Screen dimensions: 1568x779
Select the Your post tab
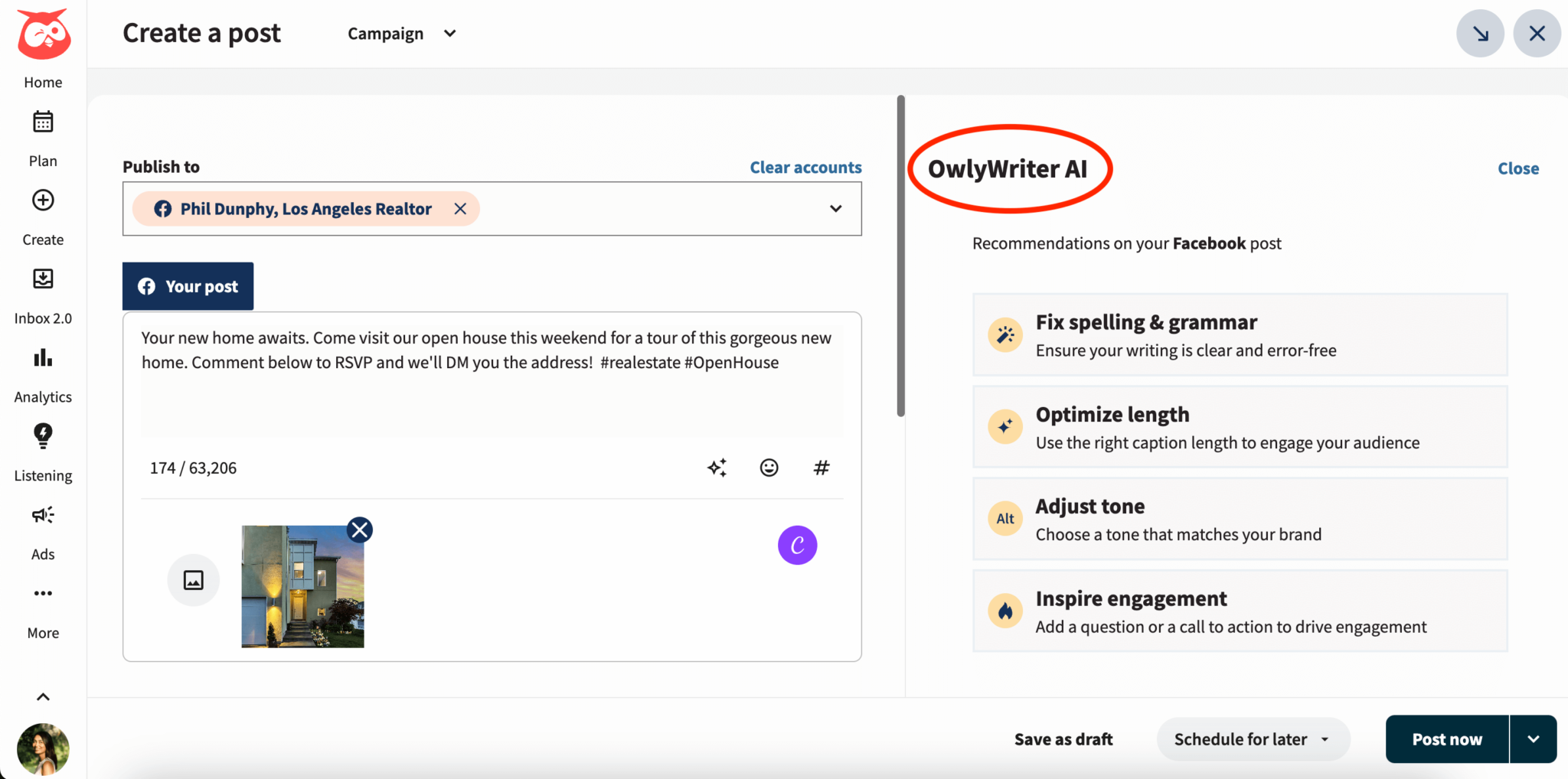[x=188, y=285]
